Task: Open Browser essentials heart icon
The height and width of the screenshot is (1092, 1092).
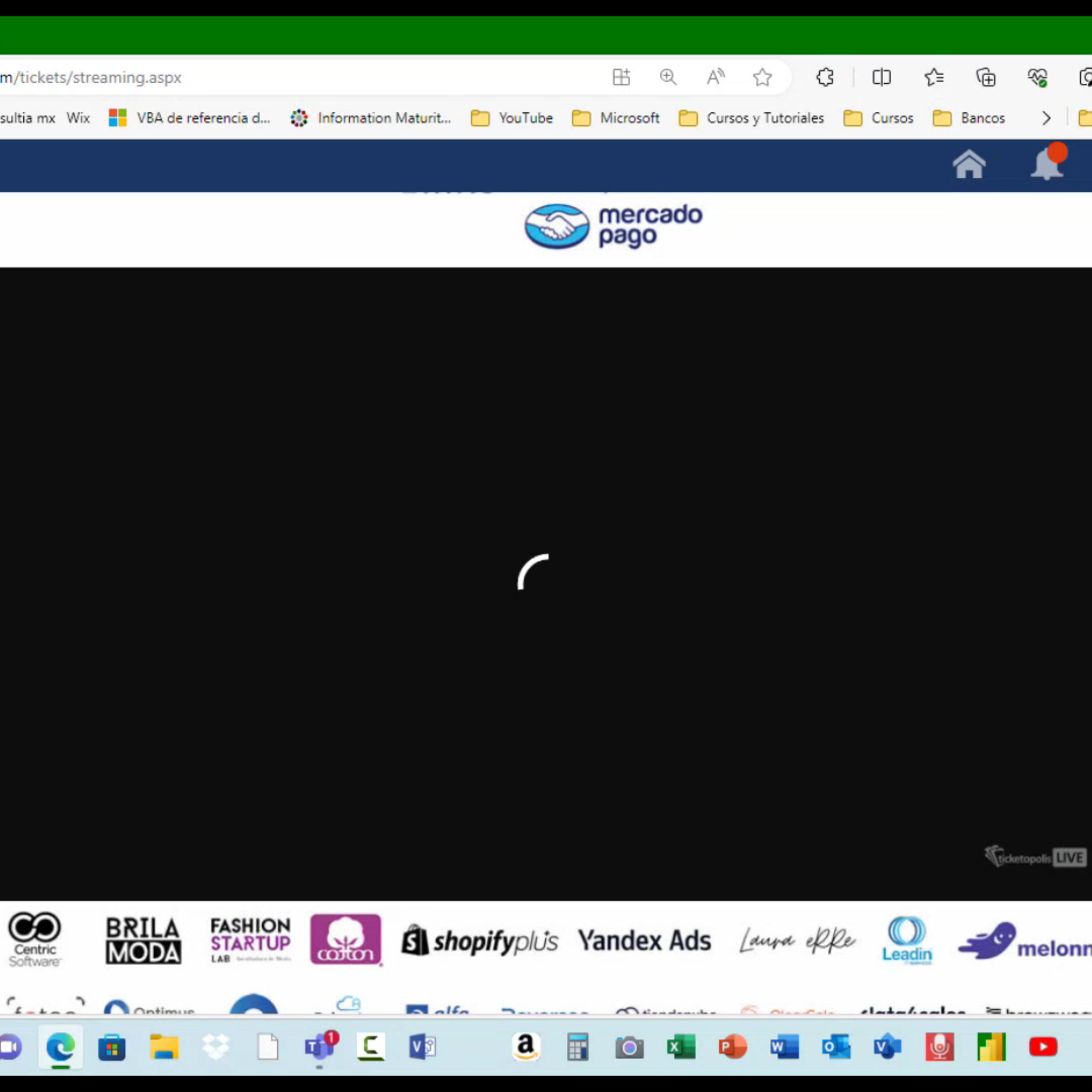Action: (x=1038, y=77)
